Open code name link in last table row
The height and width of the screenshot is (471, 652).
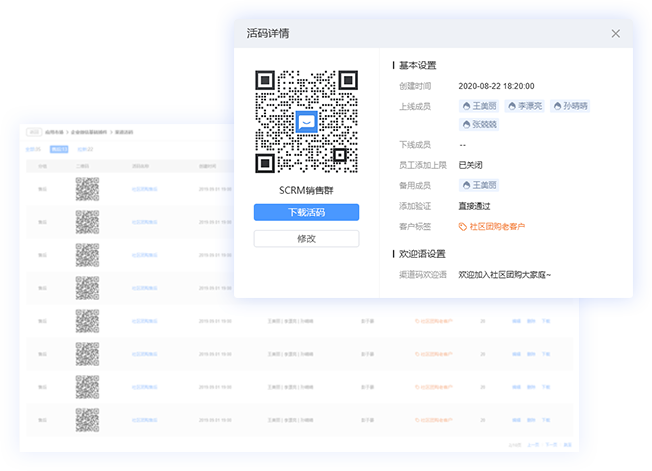(x=144, y=420)
